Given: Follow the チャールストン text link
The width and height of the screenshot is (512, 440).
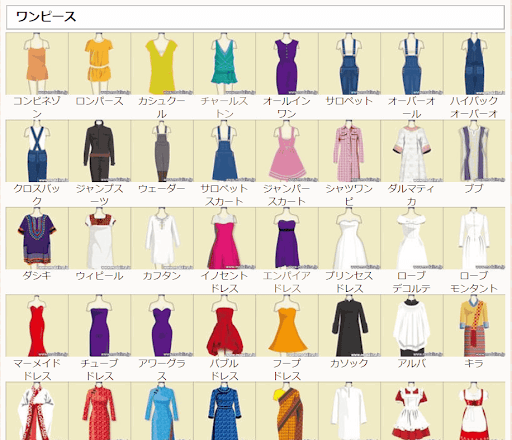Looking at the screenshot, I should (224, 107).
